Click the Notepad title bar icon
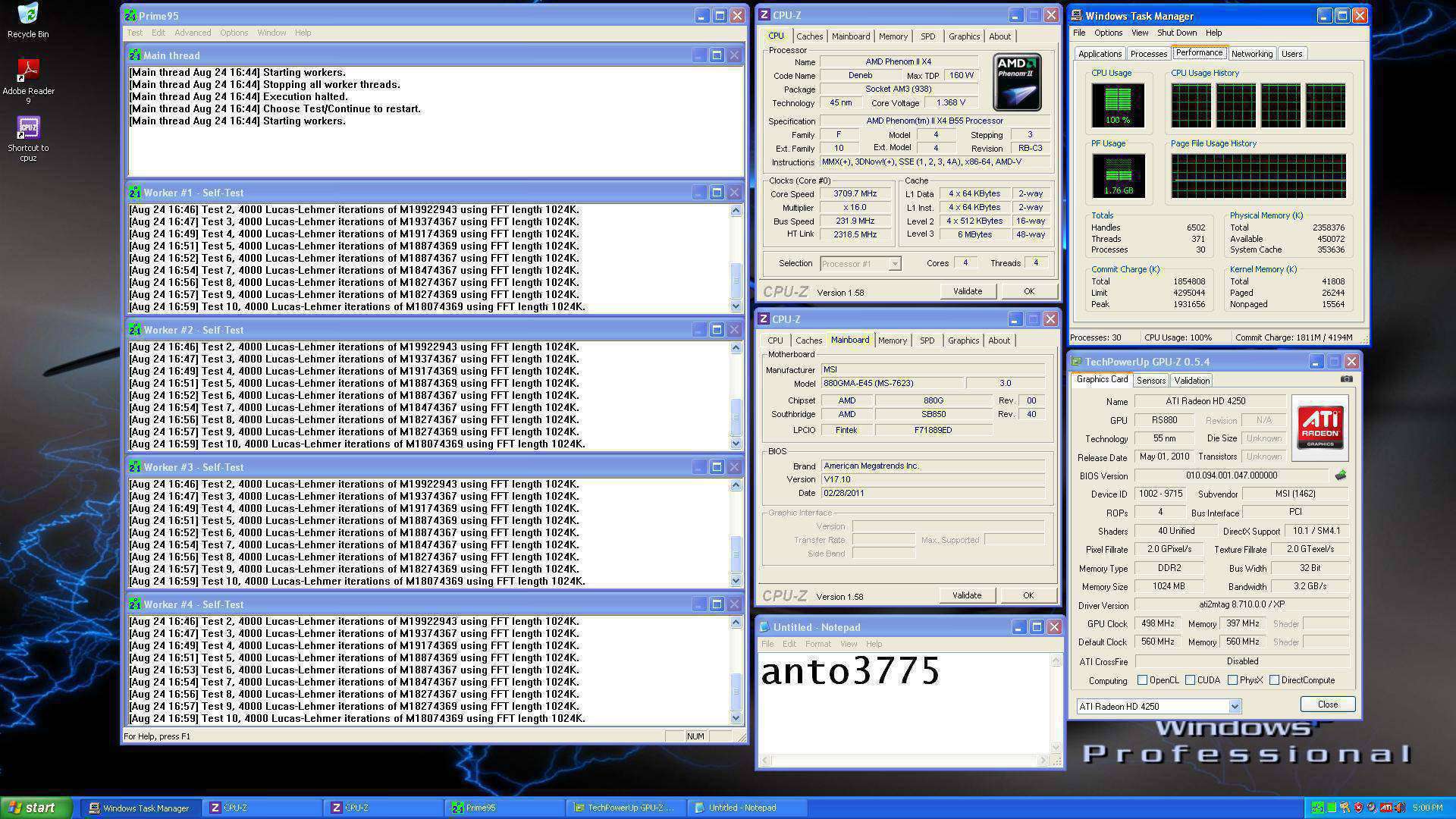Image resolution: width=1456 pixels, height=819 pixels. pyautogui.click(x=764, y=627)
